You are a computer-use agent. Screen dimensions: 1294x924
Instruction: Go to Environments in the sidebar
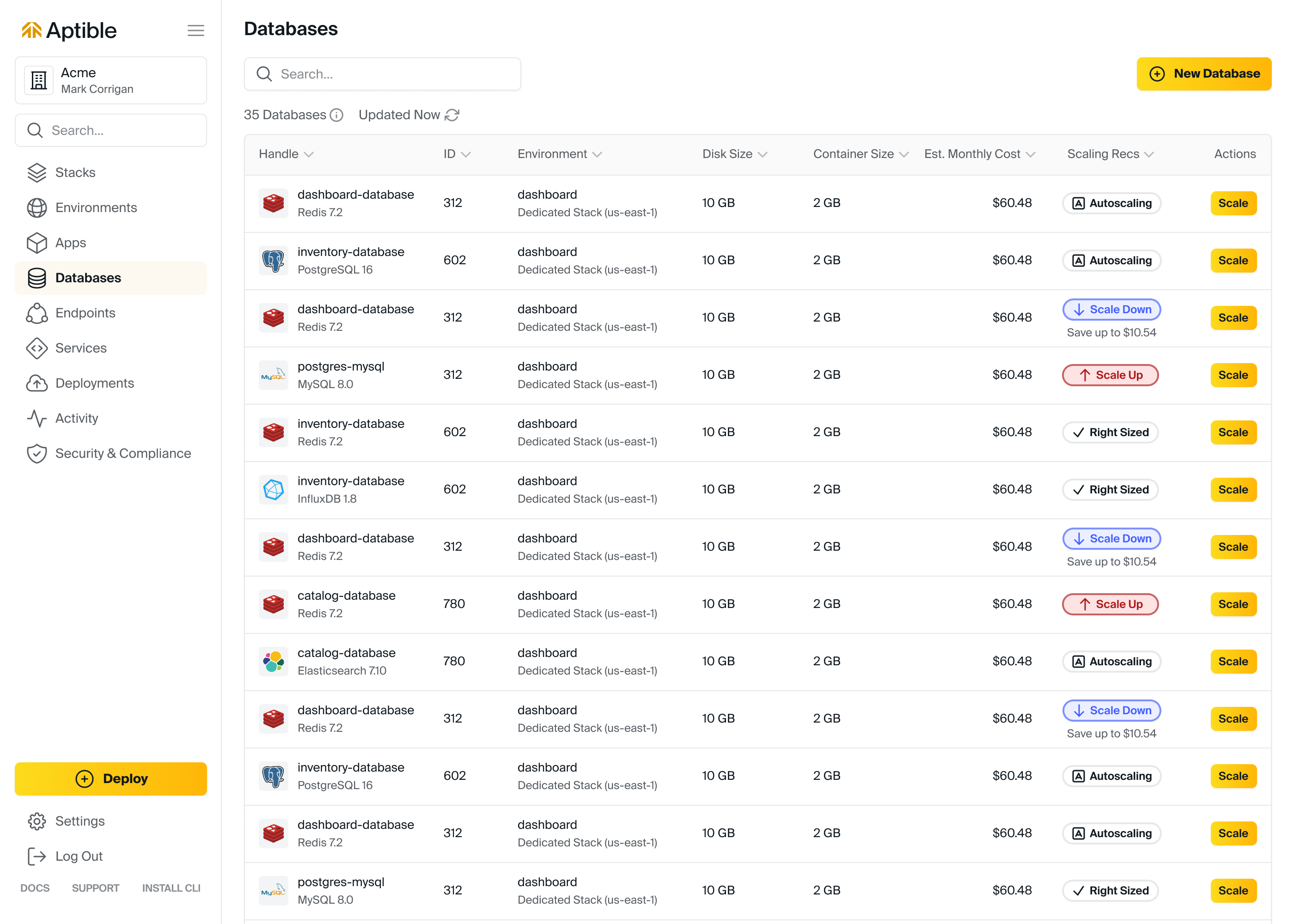click(96, 208)
